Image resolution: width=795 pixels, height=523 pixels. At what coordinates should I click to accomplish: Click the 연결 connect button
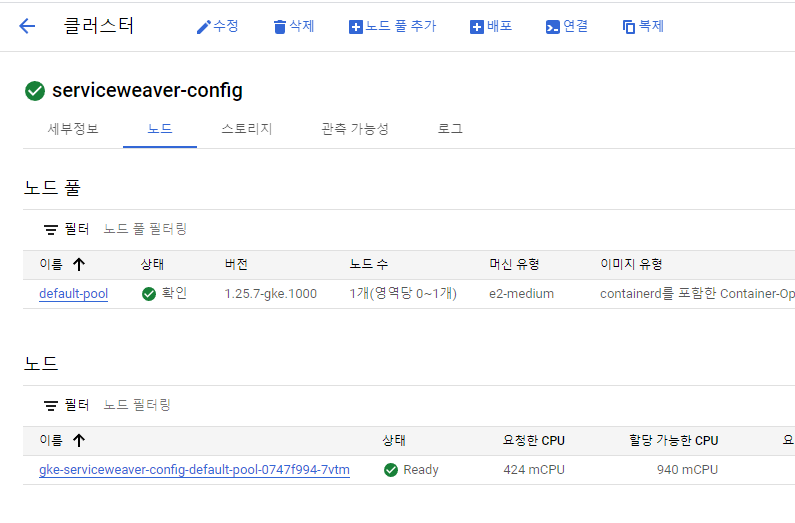pyautogui.click(x=566, y=26)
